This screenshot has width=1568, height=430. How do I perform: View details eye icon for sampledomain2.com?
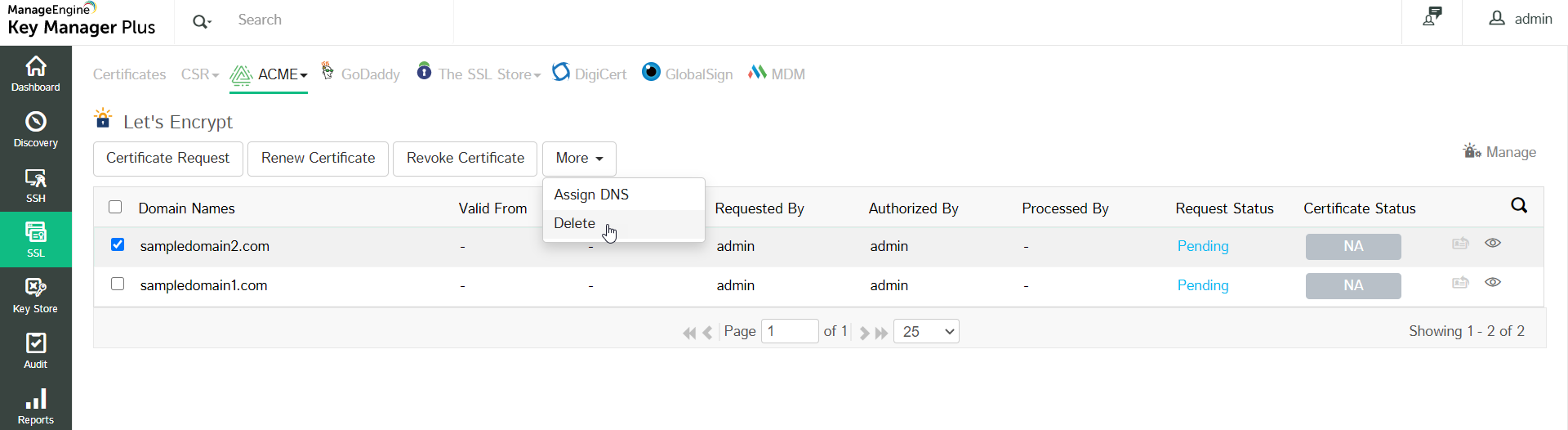click(x=1493, y=244)
